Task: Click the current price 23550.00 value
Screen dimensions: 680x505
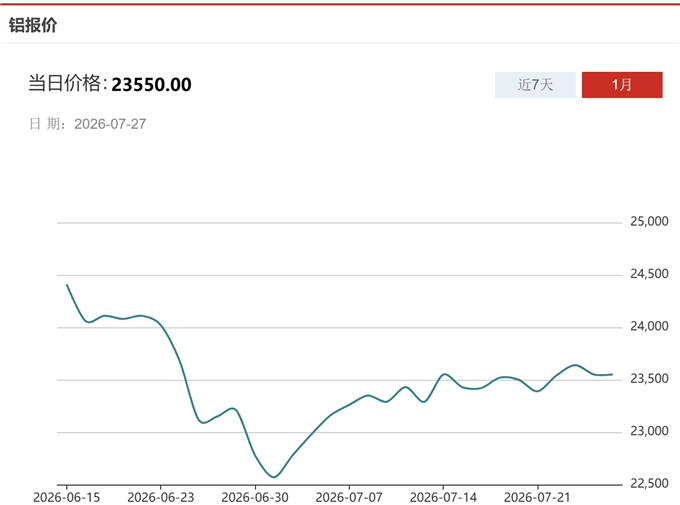Action: 151,85
